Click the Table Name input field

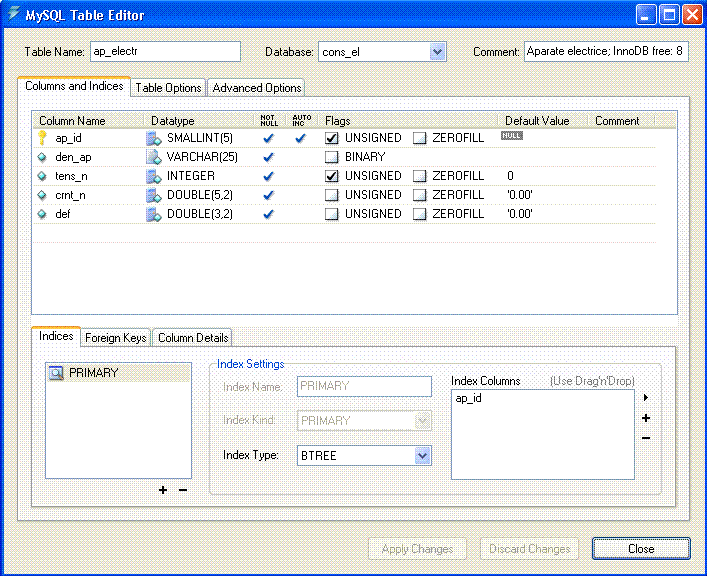(x=165, y=51)
